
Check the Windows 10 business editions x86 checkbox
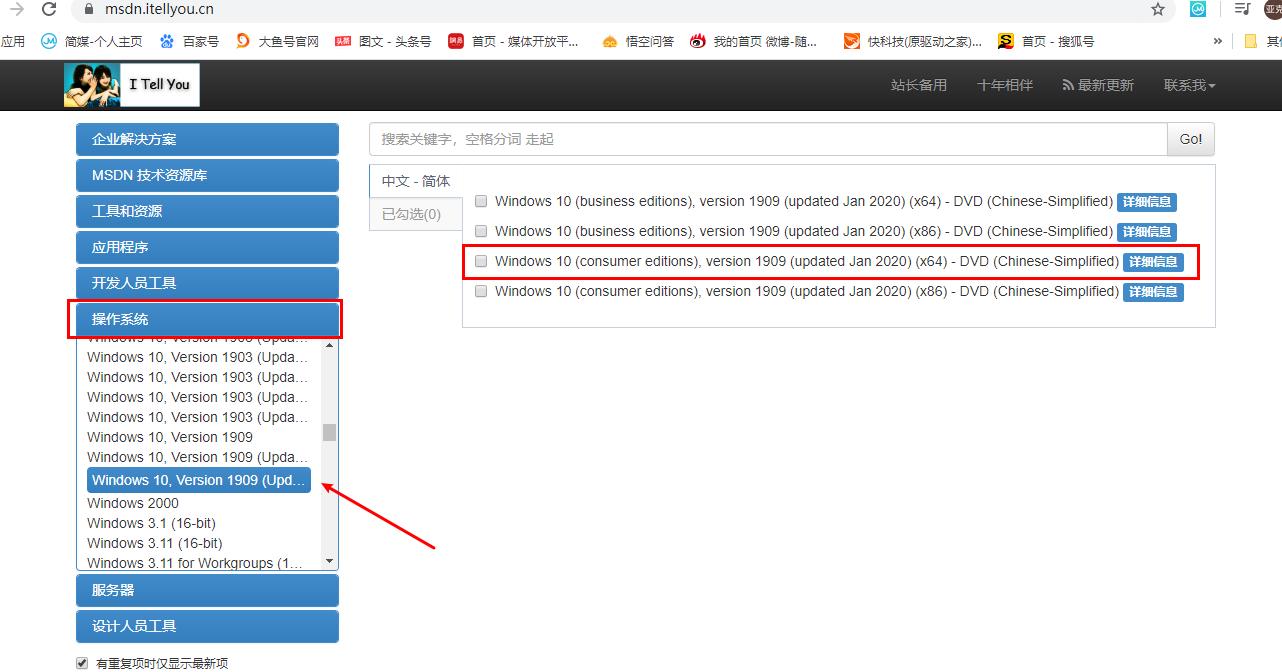tap(481, 231)
